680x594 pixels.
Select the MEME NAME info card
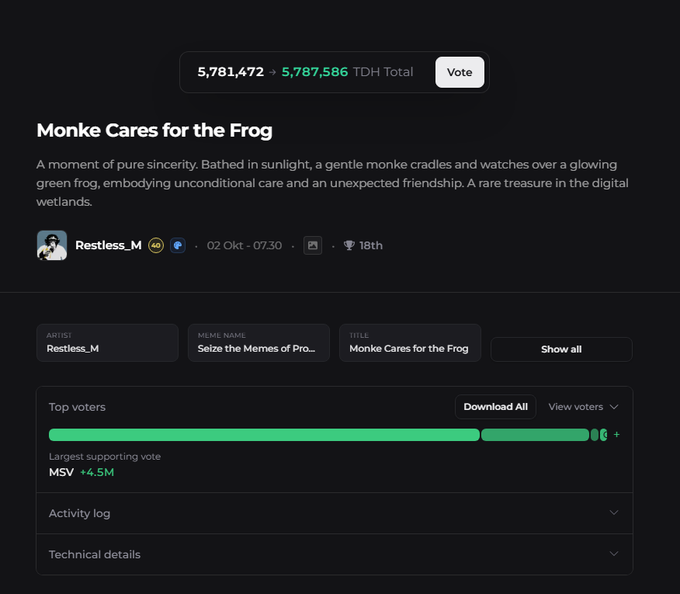pos(259,343)
